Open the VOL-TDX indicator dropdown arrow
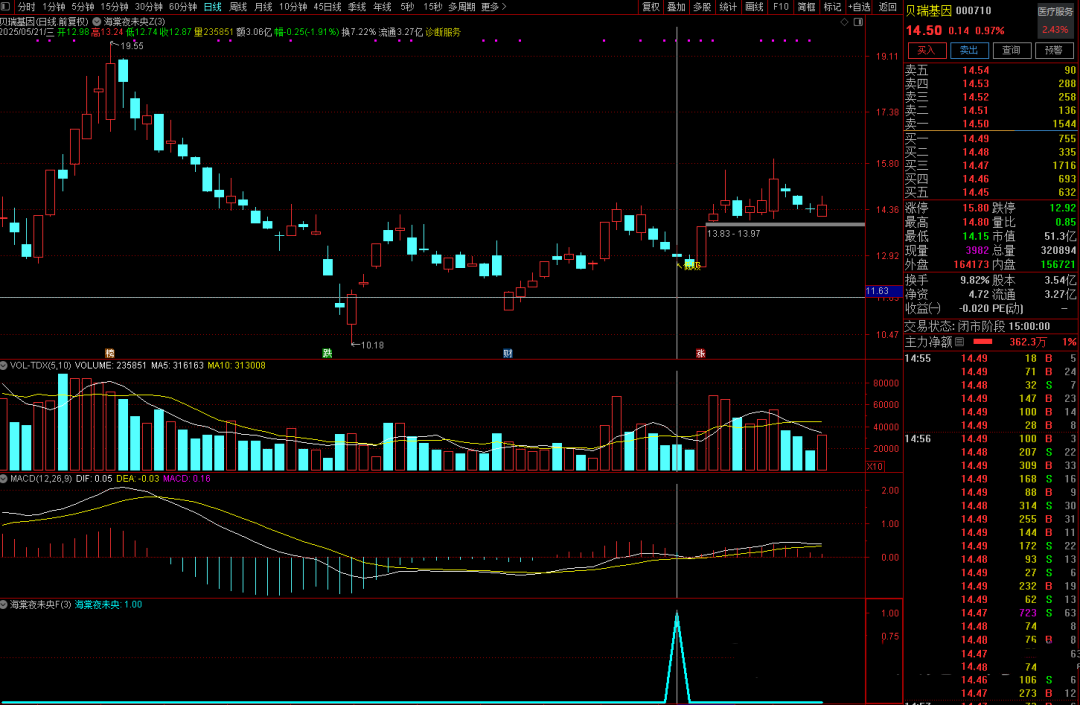 [5, 366]
